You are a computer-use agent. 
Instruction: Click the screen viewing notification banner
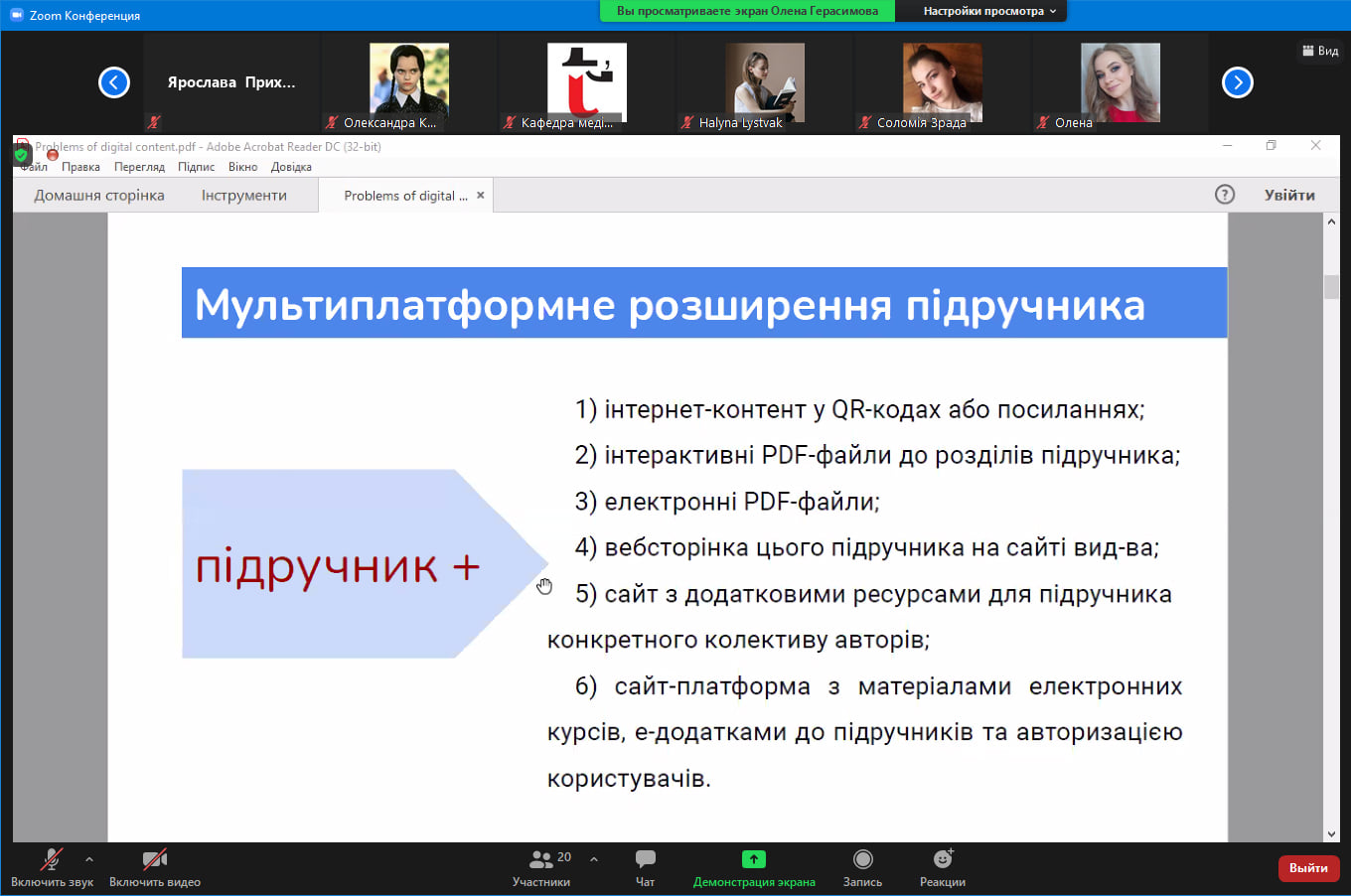[x=747, y=11]
